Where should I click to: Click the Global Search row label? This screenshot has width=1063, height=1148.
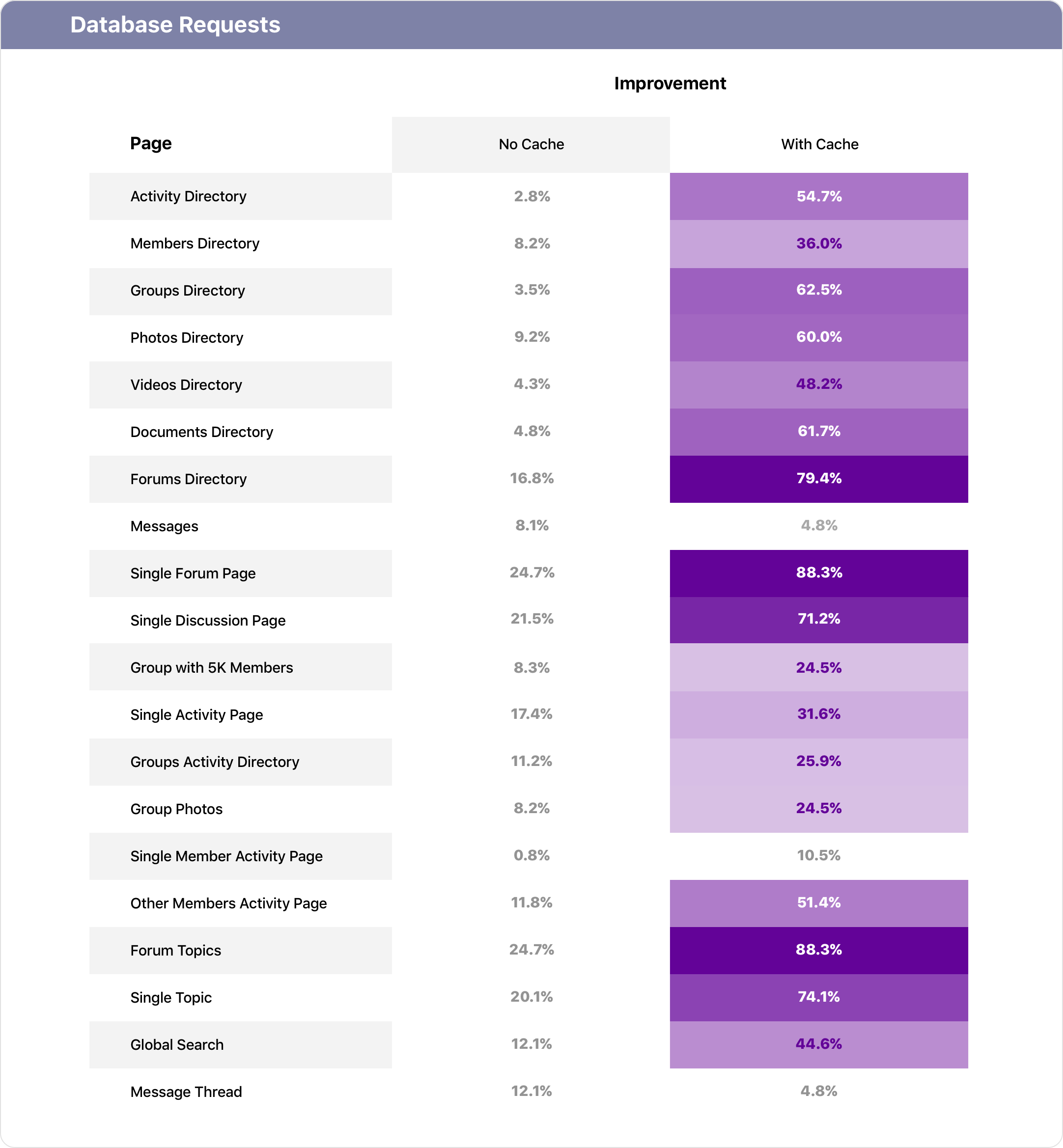tap(176, 1044)
